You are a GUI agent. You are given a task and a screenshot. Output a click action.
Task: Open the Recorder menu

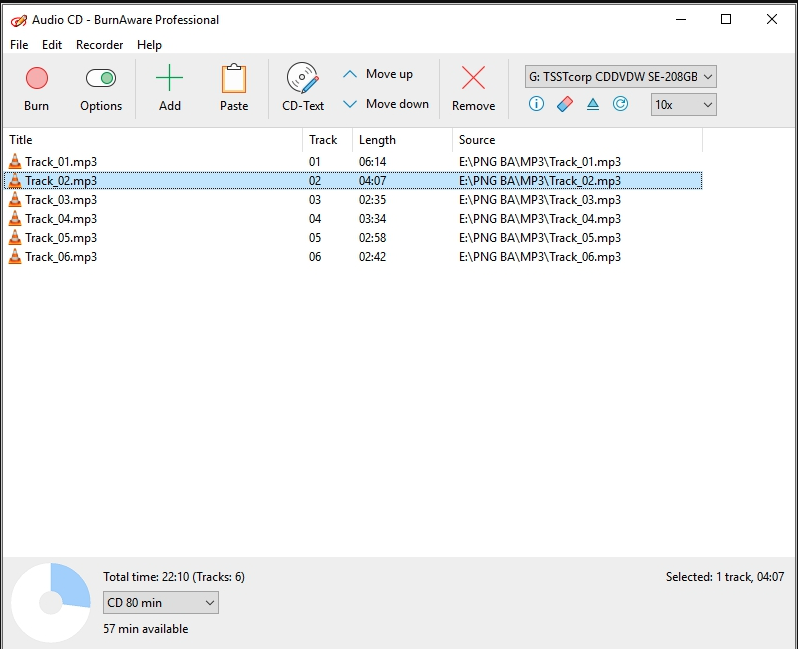100,45
